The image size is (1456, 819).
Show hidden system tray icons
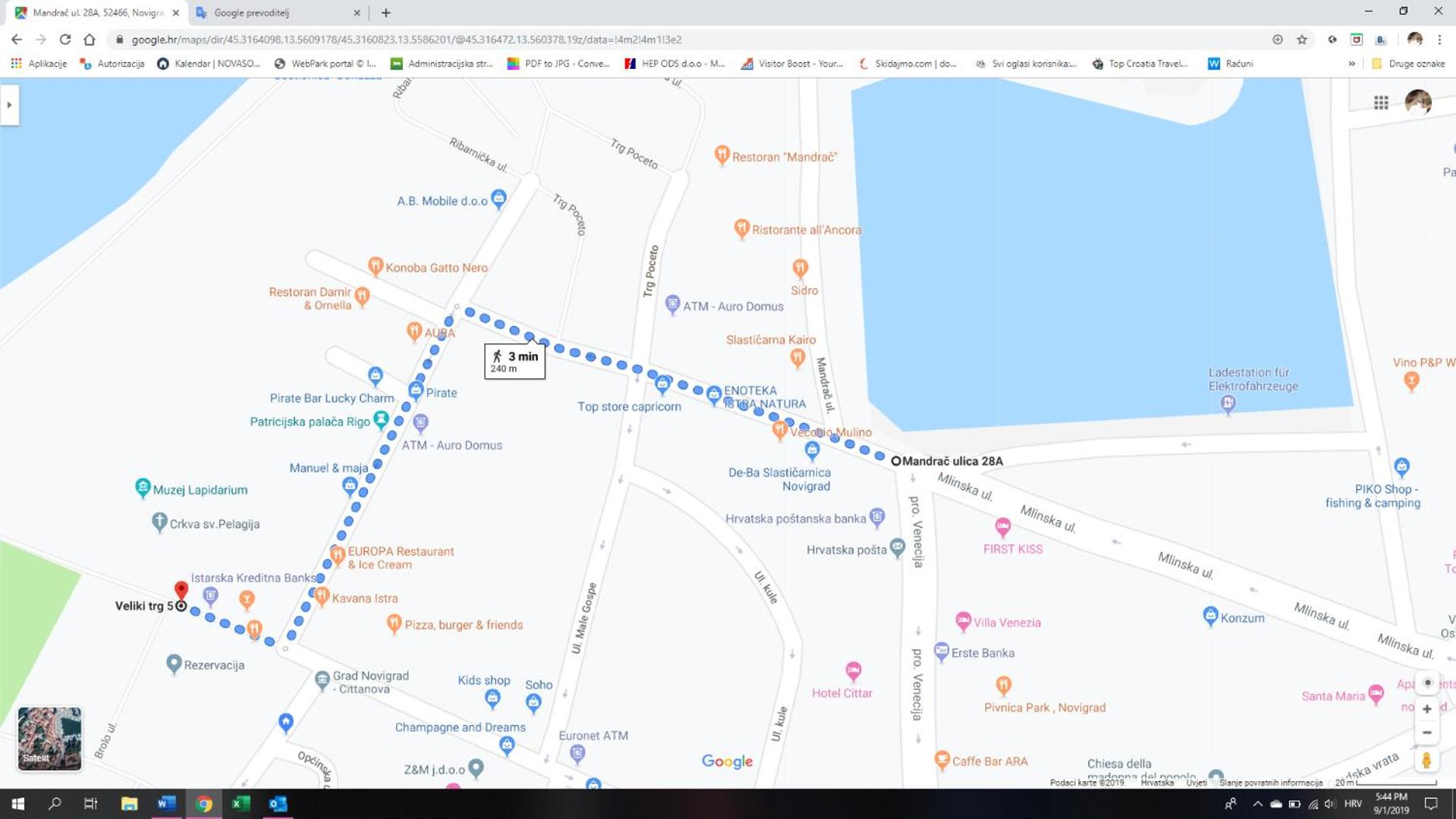tap(1257, 804)
